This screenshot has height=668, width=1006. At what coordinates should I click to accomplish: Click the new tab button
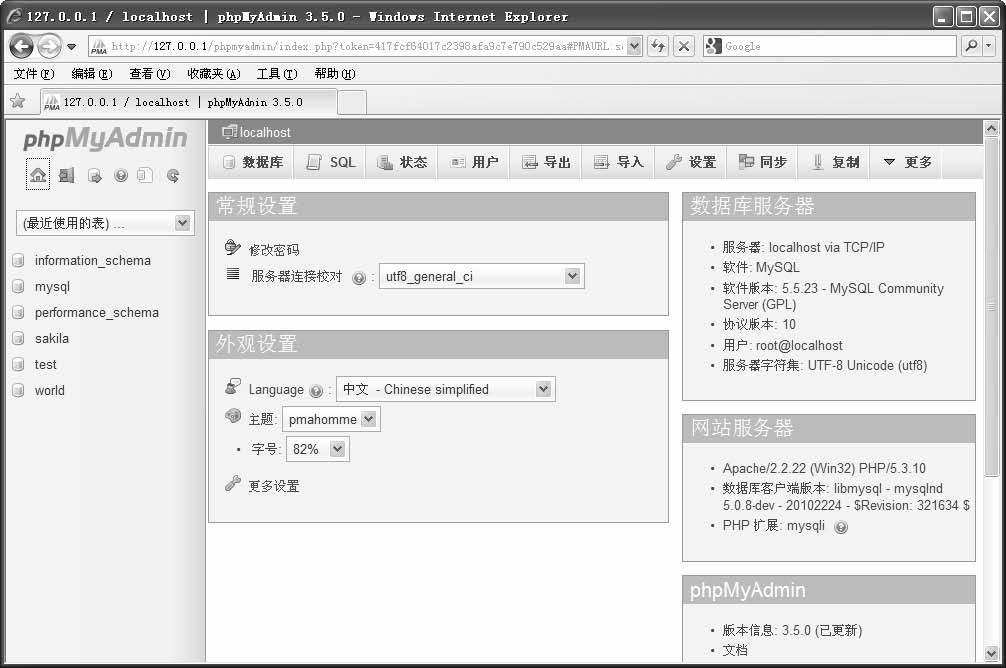click(x=352, y=102)
